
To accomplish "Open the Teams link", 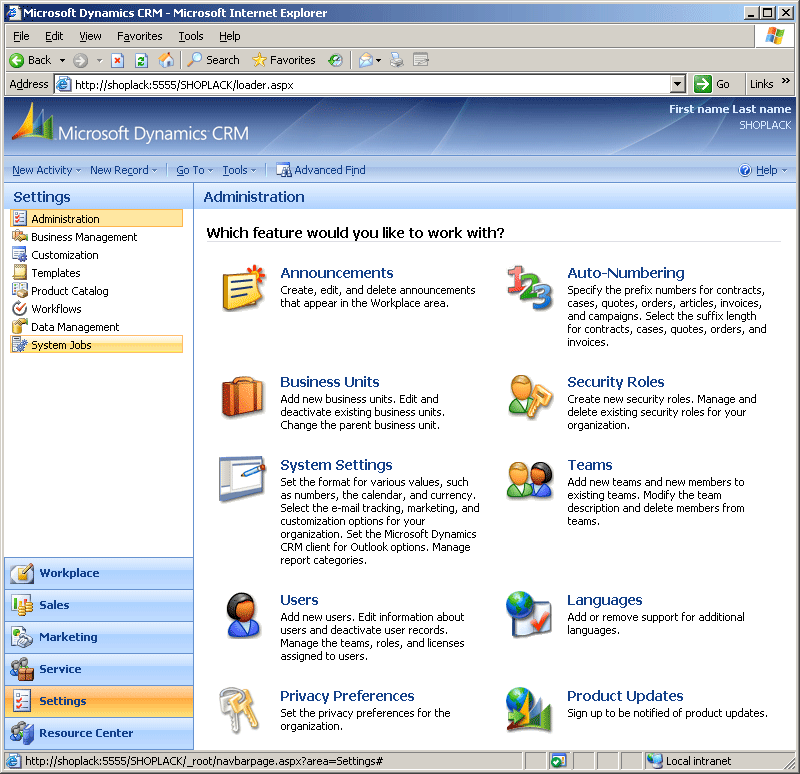I will click(590, 465).
